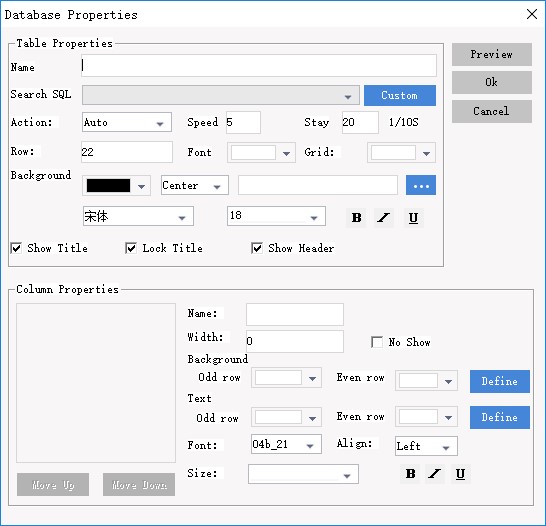This screenshot has width=546, height=526.
Task: Click the Speed input field
Action: (243, 122)
